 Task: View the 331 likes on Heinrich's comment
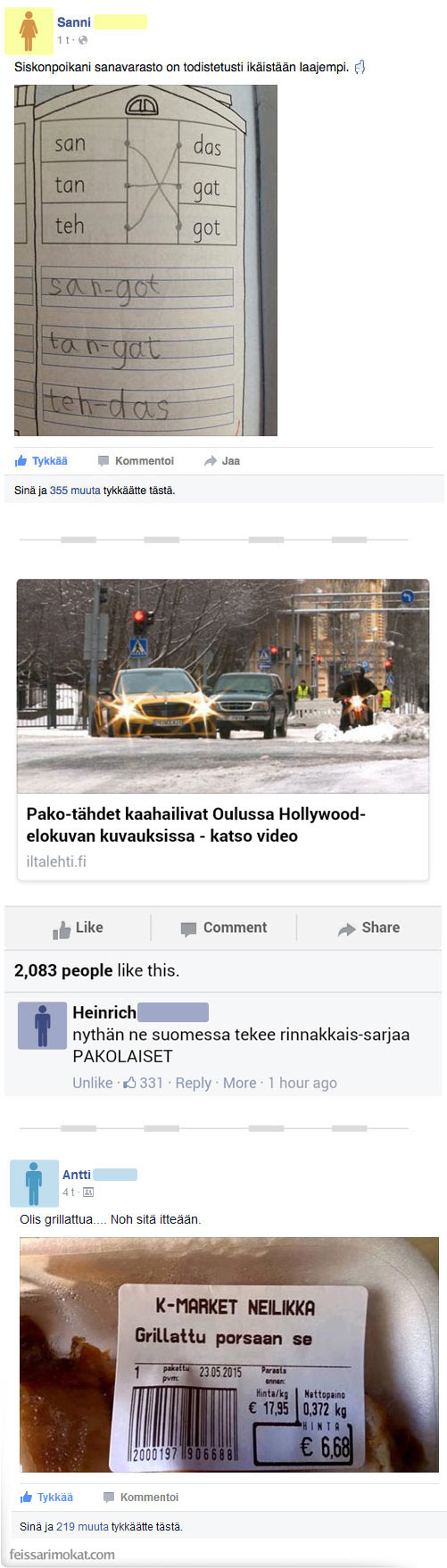pyautogui.click(x=143, y=1083)
